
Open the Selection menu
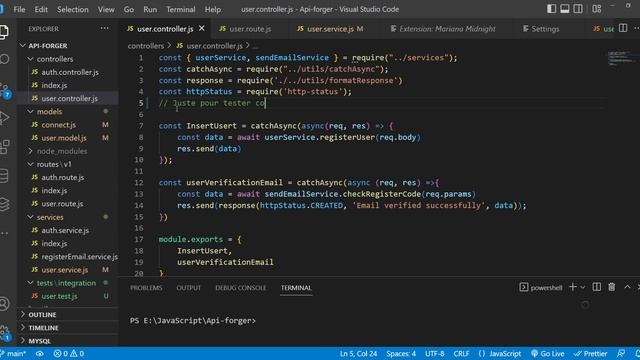point(73,9)
